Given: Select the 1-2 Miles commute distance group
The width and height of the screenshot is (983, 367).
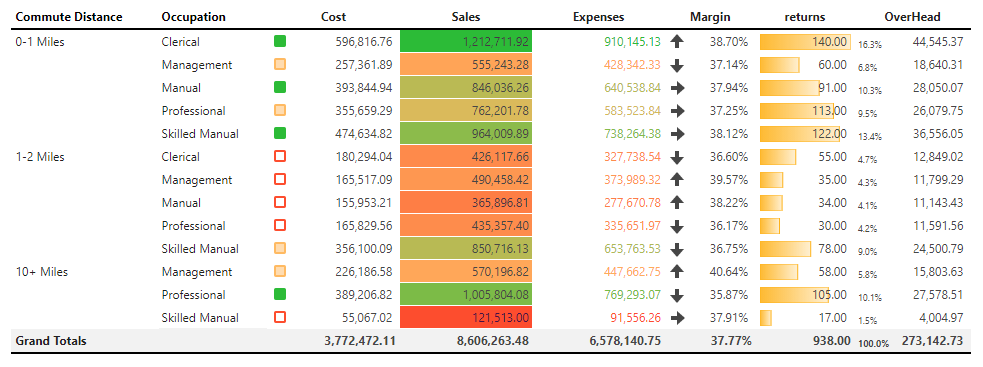Looking at the screenshot, I should point(40,157).
